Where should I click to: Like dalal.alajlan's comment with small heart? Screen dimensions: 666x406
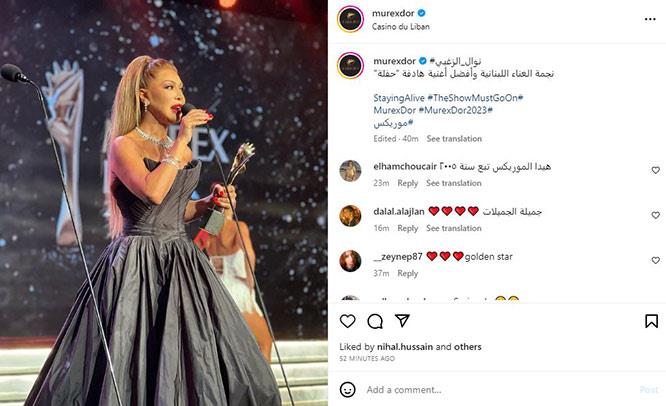point(655,215)
